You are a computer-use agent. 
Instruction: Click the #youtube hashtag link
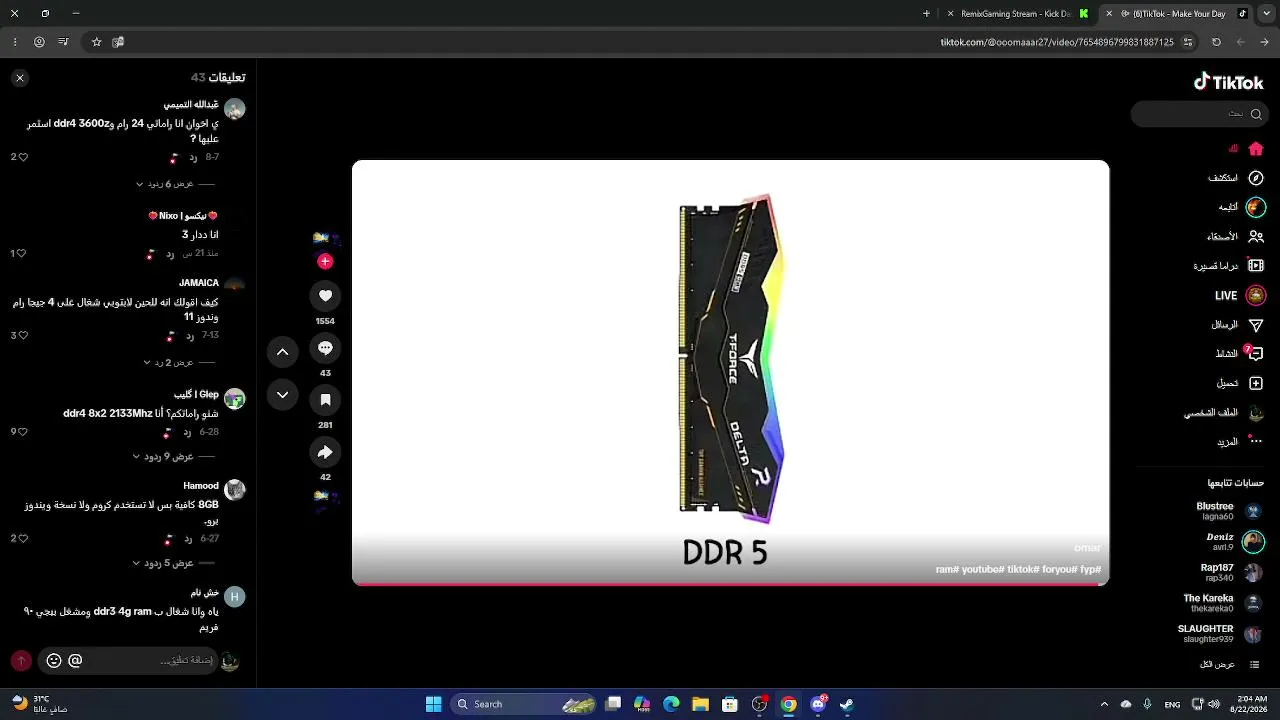[982, 570]
